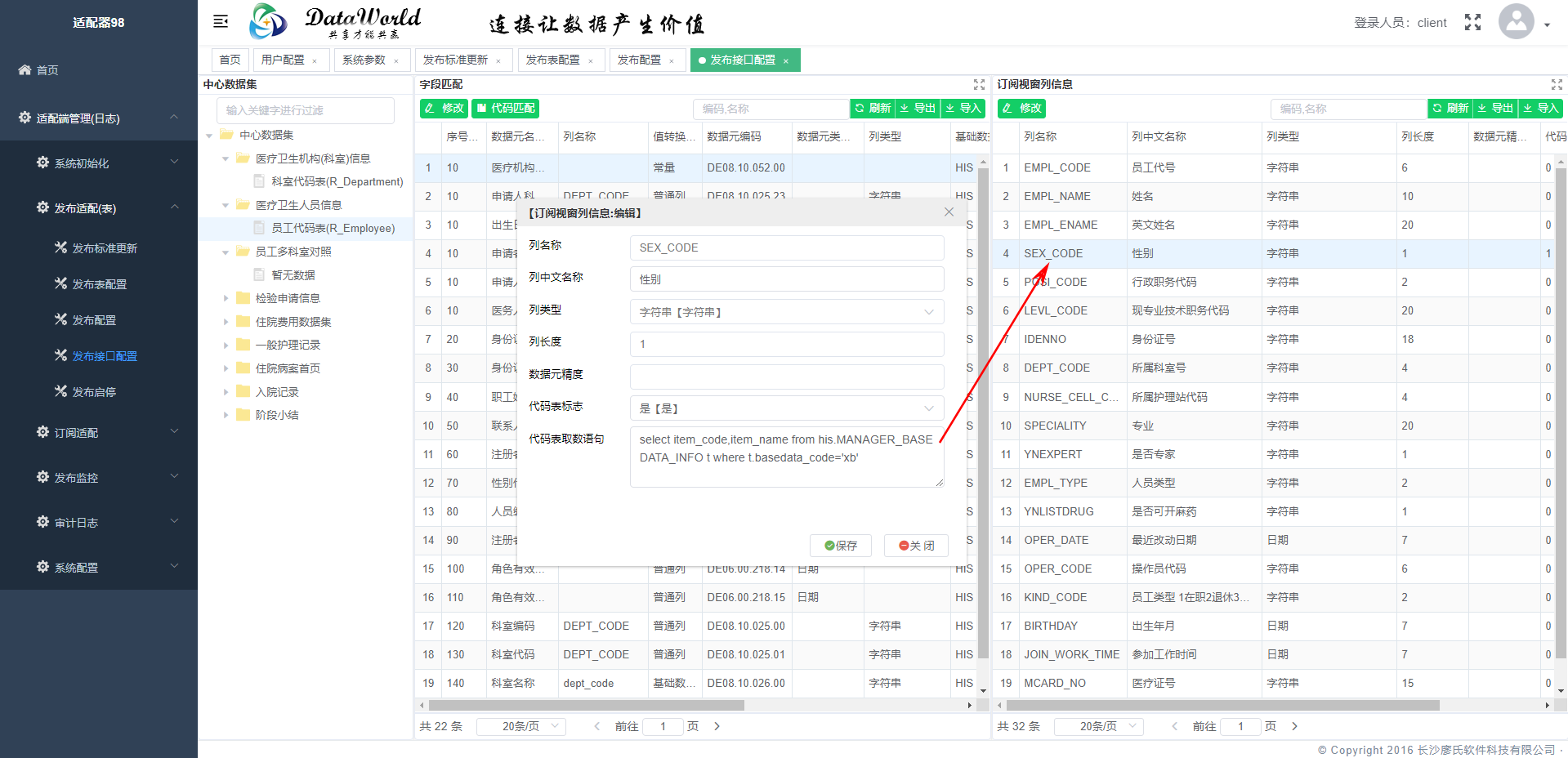This screenshot has height=758, width=1568.
Task: Open the 代码表标志 dropdown
Action: point(787,408)
